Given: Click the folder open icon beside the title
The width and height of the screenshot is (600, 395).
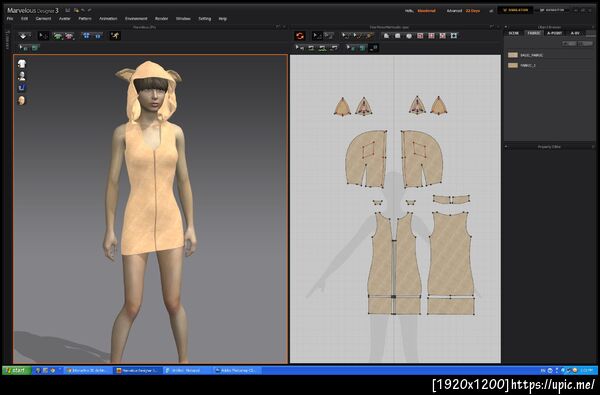Looking at the screenshot, I should [76, 10].
